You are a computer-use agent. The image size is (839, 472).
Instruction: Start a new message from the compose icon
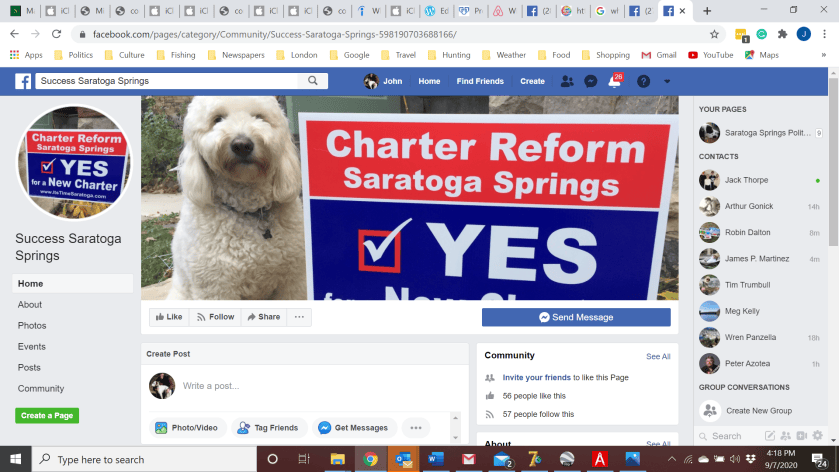[769, 436]
